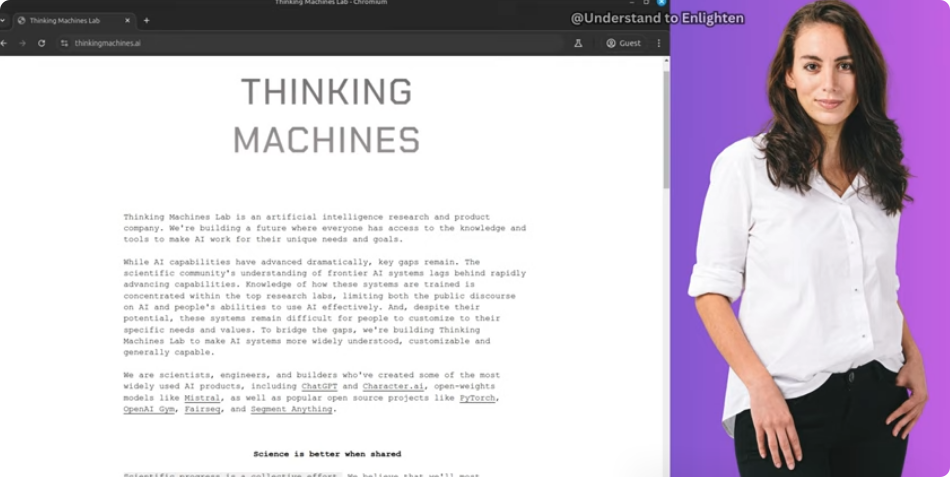Expand the tab search dropdown arrow
The width and height of the screenshot is (950, 477).
click(x=2, y=20)
